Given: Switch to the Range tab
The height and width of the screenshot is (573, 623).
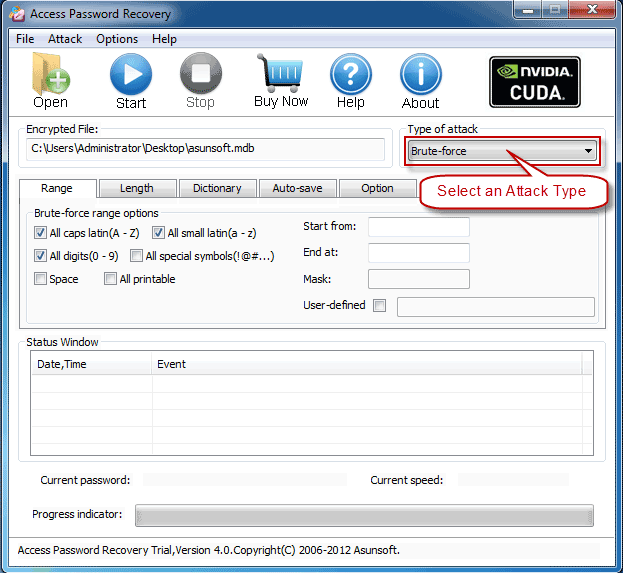Looking at the screenshot, I should [57, 188].
